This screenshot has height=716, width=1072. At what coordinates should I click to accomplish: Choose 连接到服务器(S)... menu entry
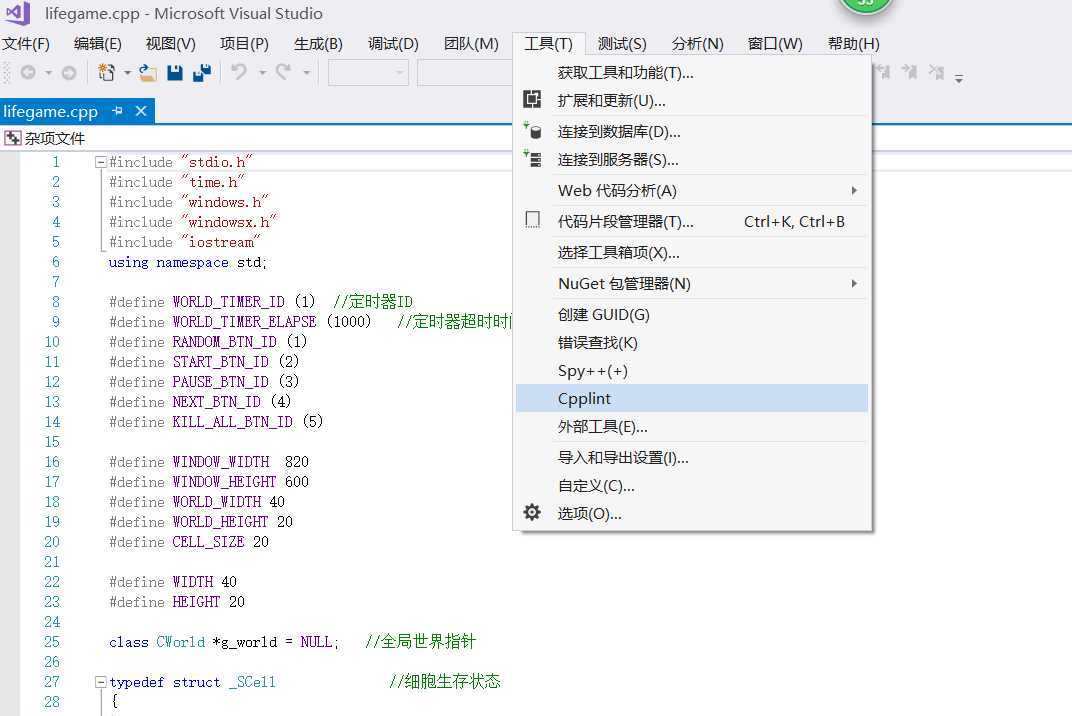click(692, 159)
